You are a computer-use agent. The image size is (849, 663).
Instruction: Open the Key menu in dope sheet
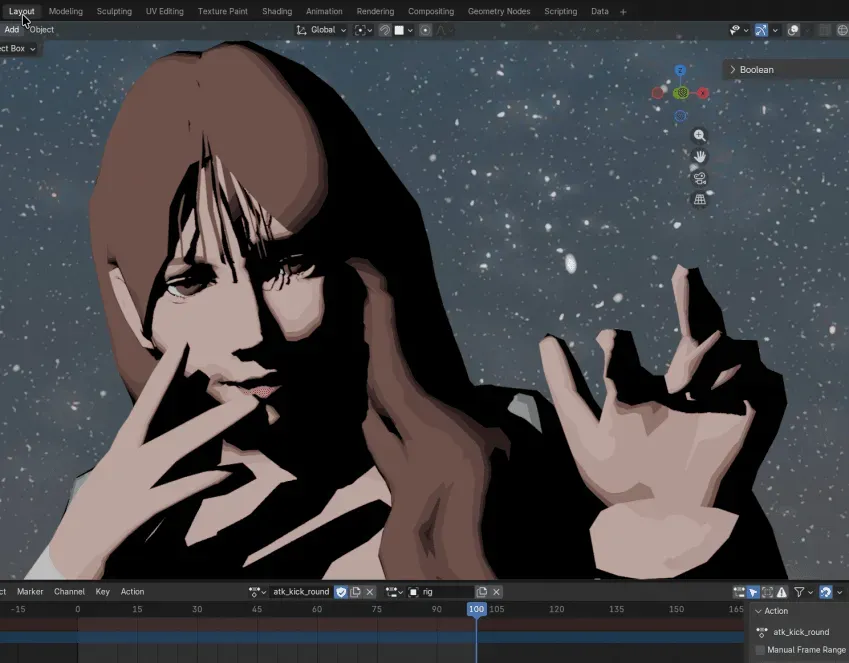(x=103, y=592)
